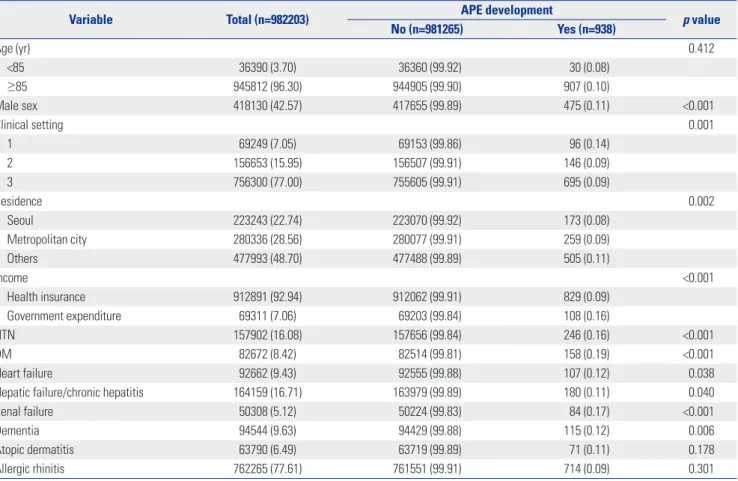Click cell 158 (0.19)
738x481 pixels.
click(586, 354)
